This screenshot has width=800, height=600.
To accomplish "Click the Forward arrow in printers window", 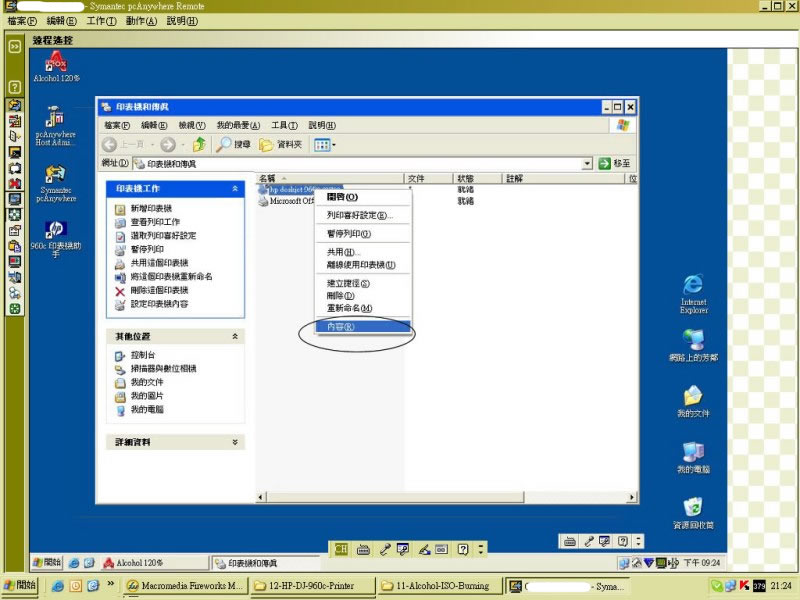I will [x=168, y=145].
